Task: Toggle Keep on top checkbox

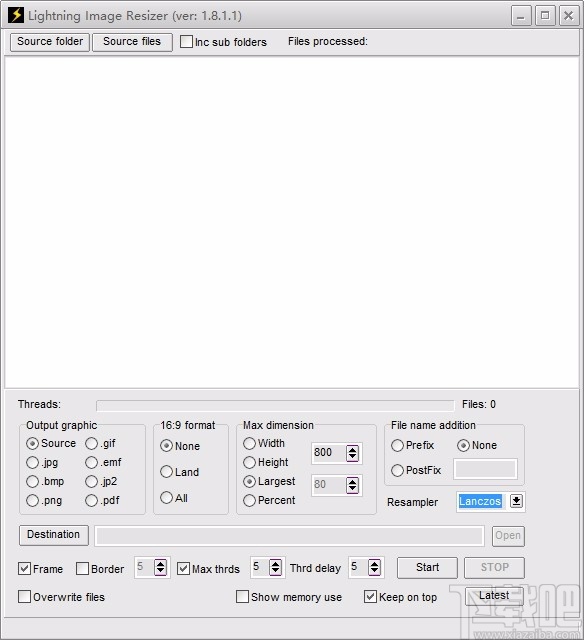Action: (x=371, y=597)
